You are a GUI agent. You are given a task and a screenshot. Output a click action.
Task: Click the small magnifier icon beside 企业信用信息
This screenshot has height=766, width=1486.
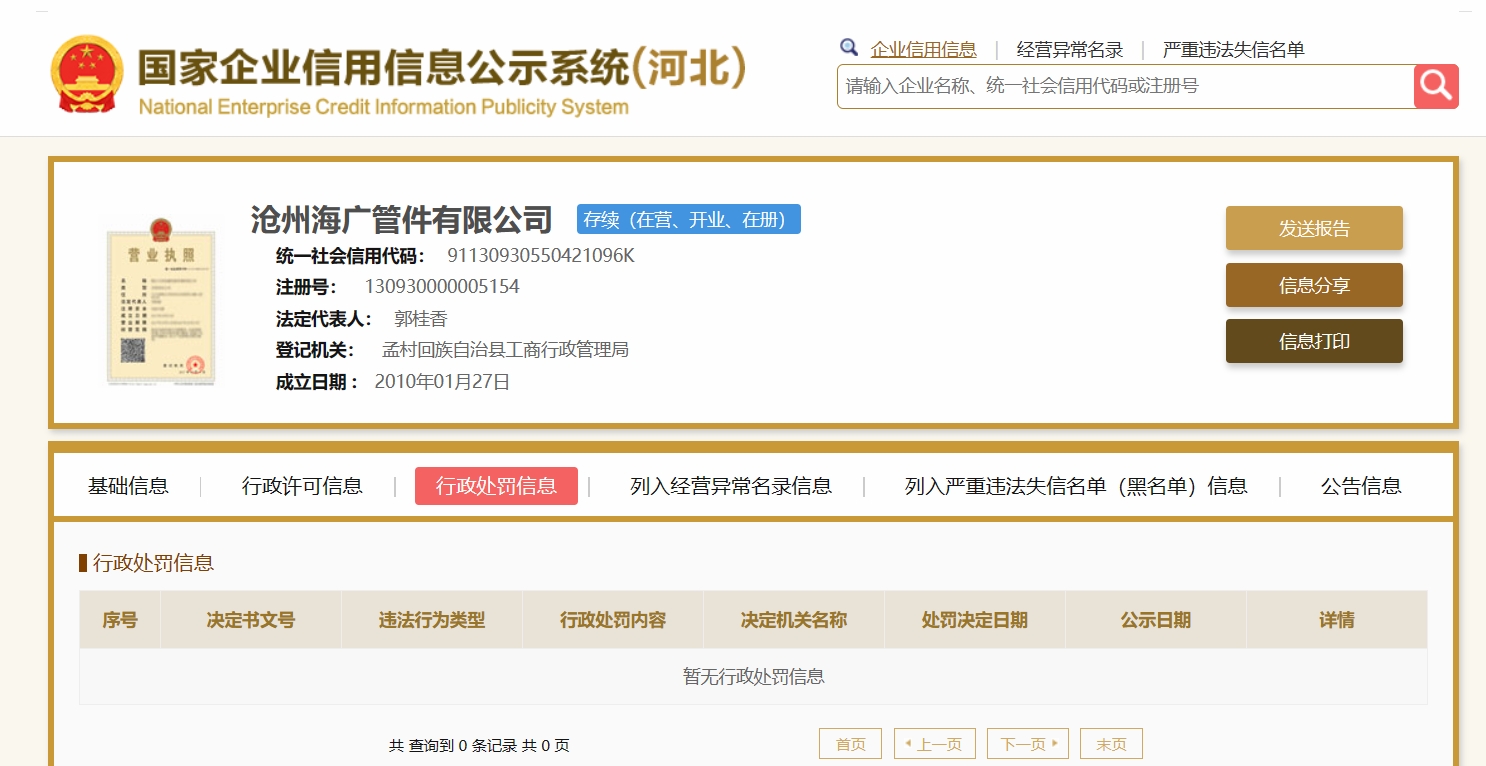coord(849,47)
